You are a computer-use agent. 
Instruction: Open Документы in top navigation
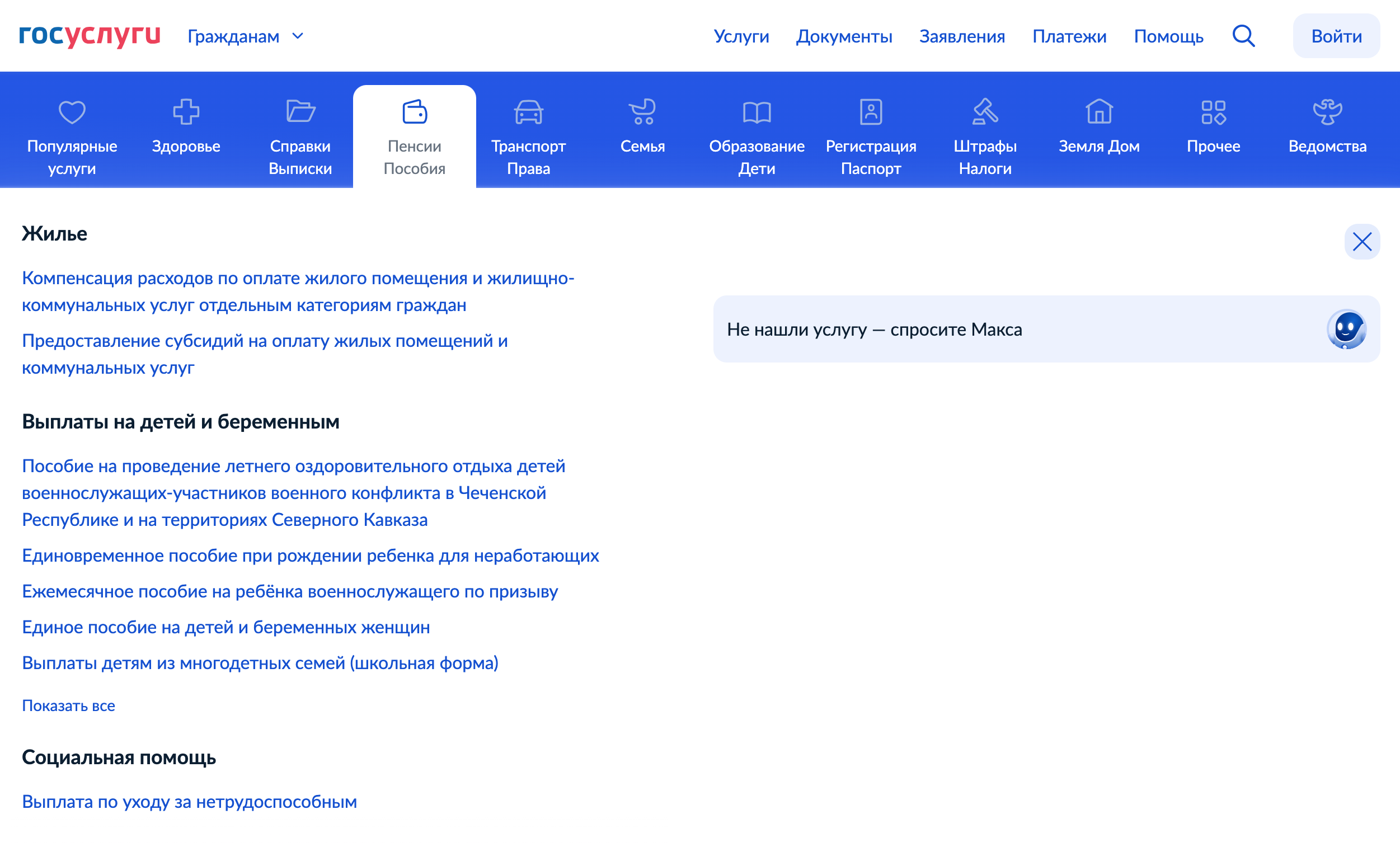pos(844,36)
